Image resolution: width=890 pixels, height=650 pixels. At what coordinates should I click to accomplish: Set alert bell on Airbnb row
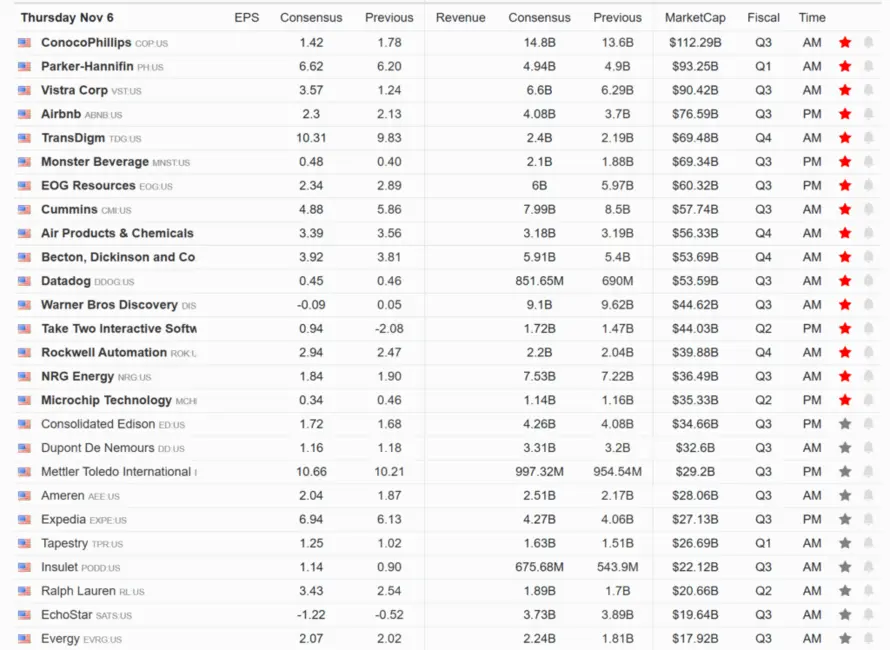coord(868,114)
